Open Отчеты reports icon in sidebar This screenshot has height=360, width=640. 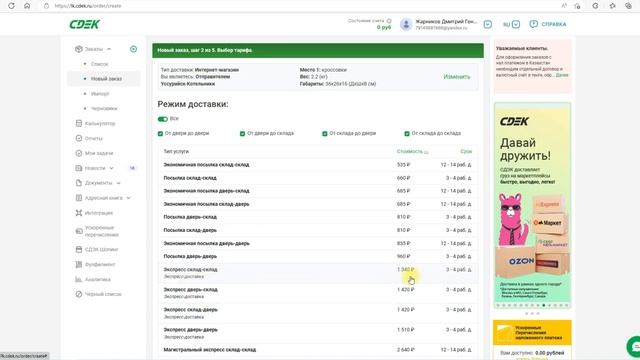(x=79, y=138)
